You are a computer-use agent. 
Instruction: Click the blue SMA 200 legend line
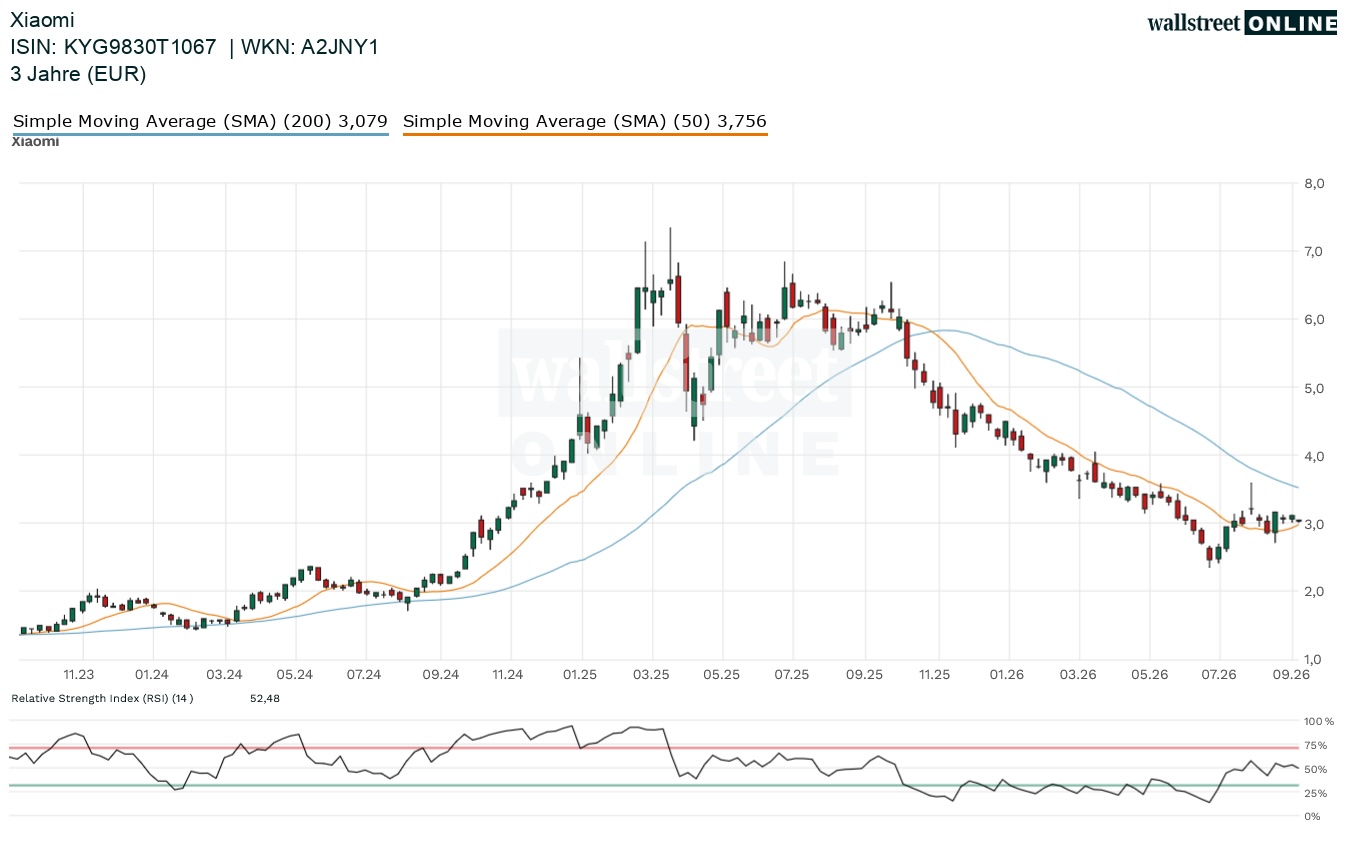pos(200,134)
